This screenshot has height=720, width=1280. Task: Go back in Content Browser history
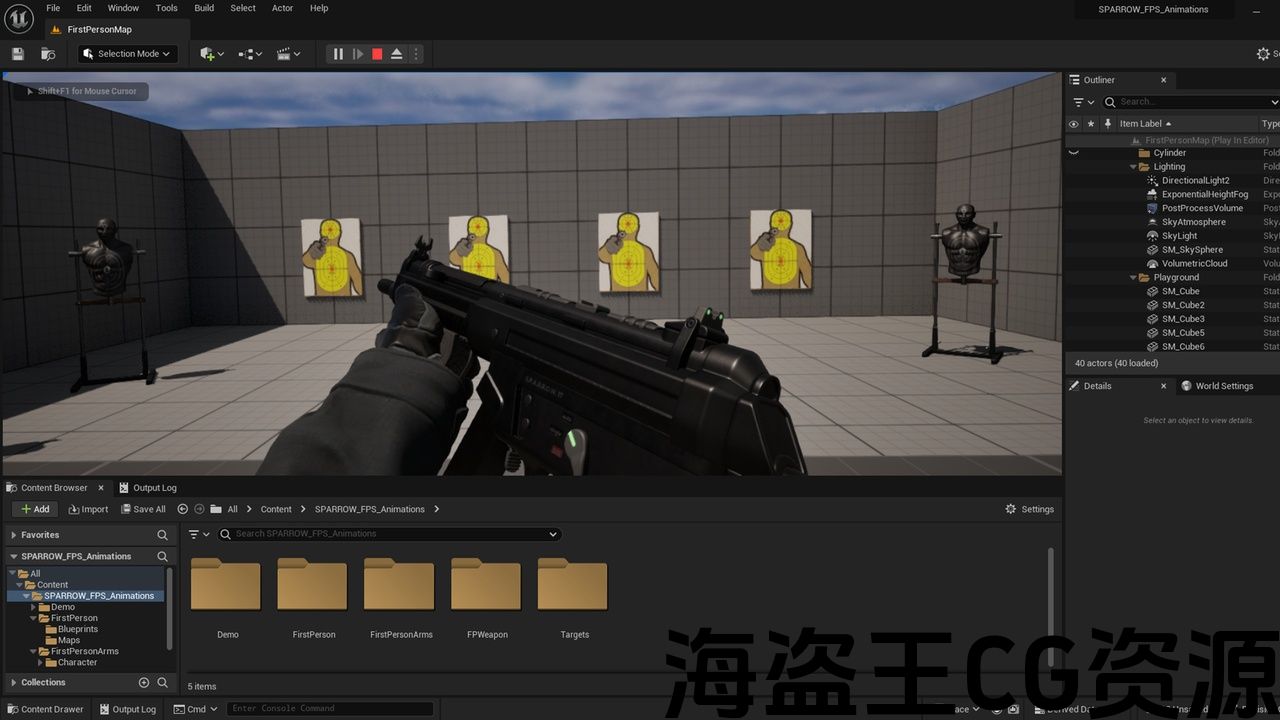(x=183, y=509)
